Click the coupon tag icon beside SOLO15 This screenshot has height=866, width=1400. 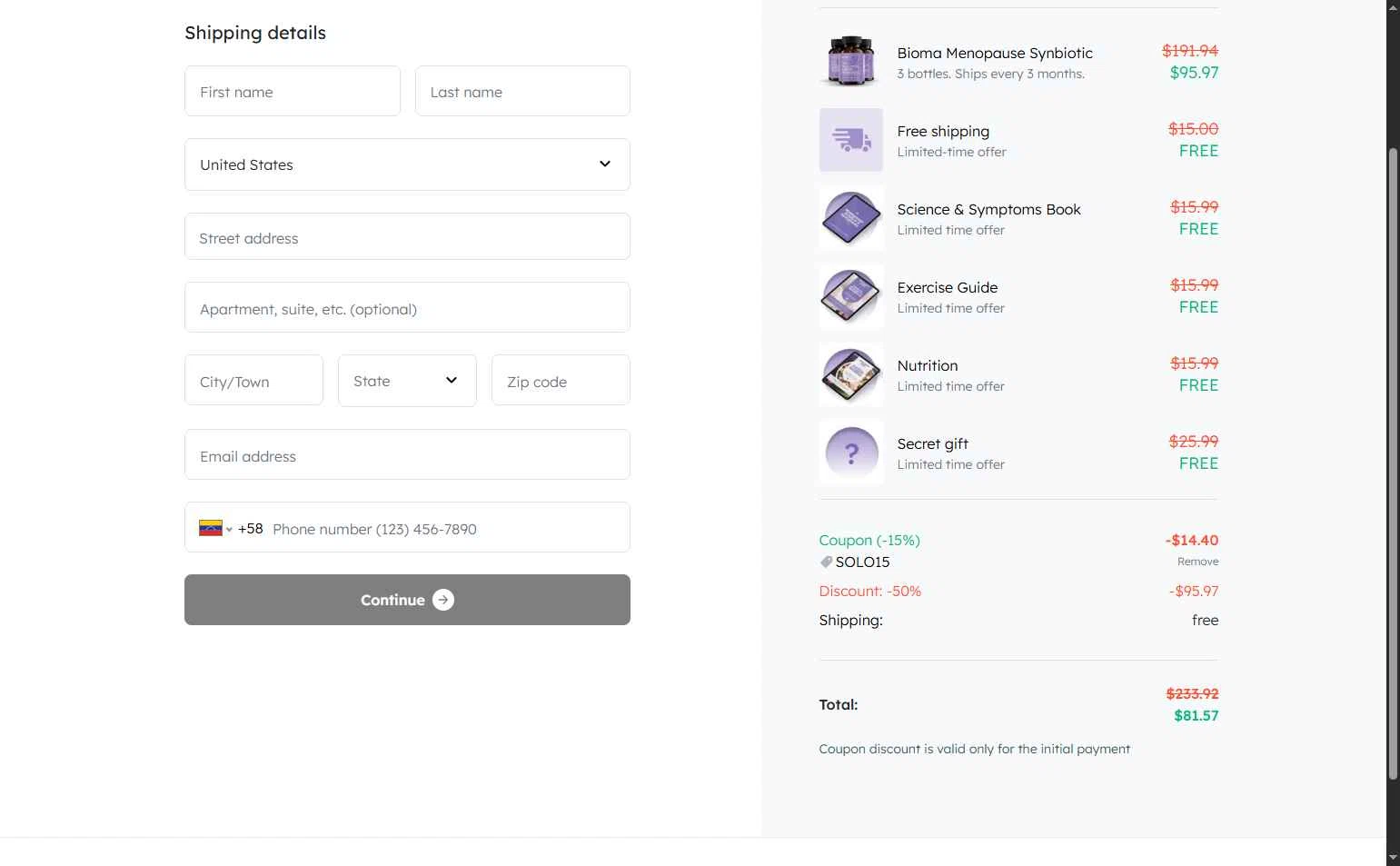click(x=826, y=562)
